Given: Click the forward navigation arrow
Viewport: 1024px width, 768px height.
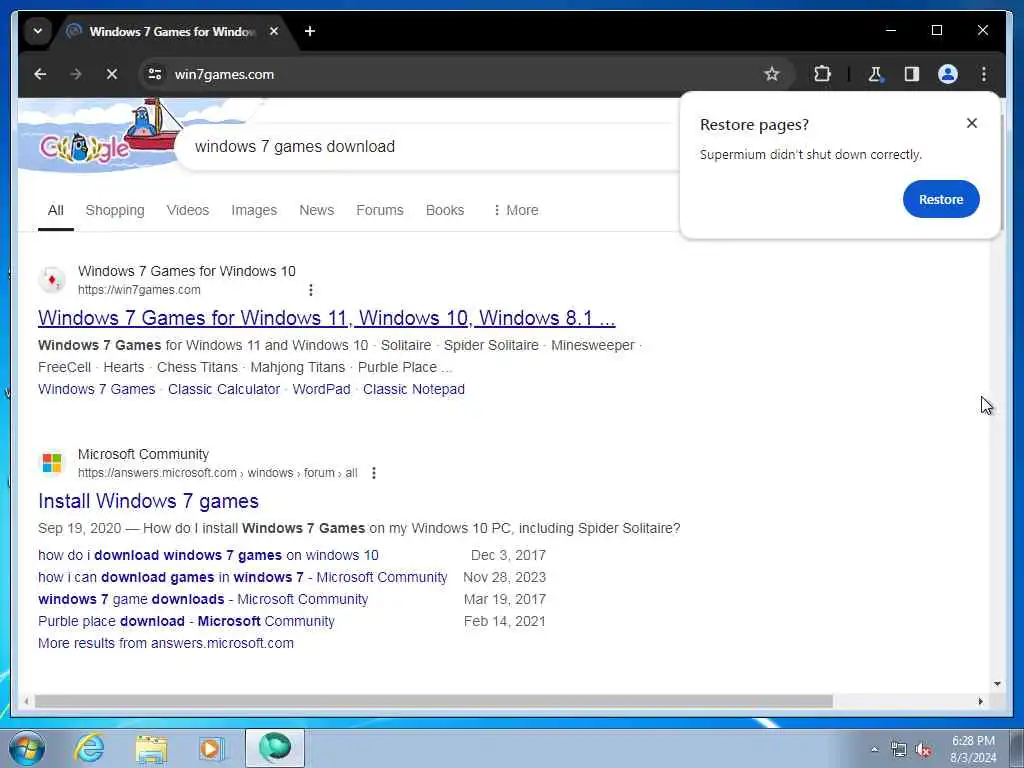Looking at the screenshot, I should coord(76,74).
